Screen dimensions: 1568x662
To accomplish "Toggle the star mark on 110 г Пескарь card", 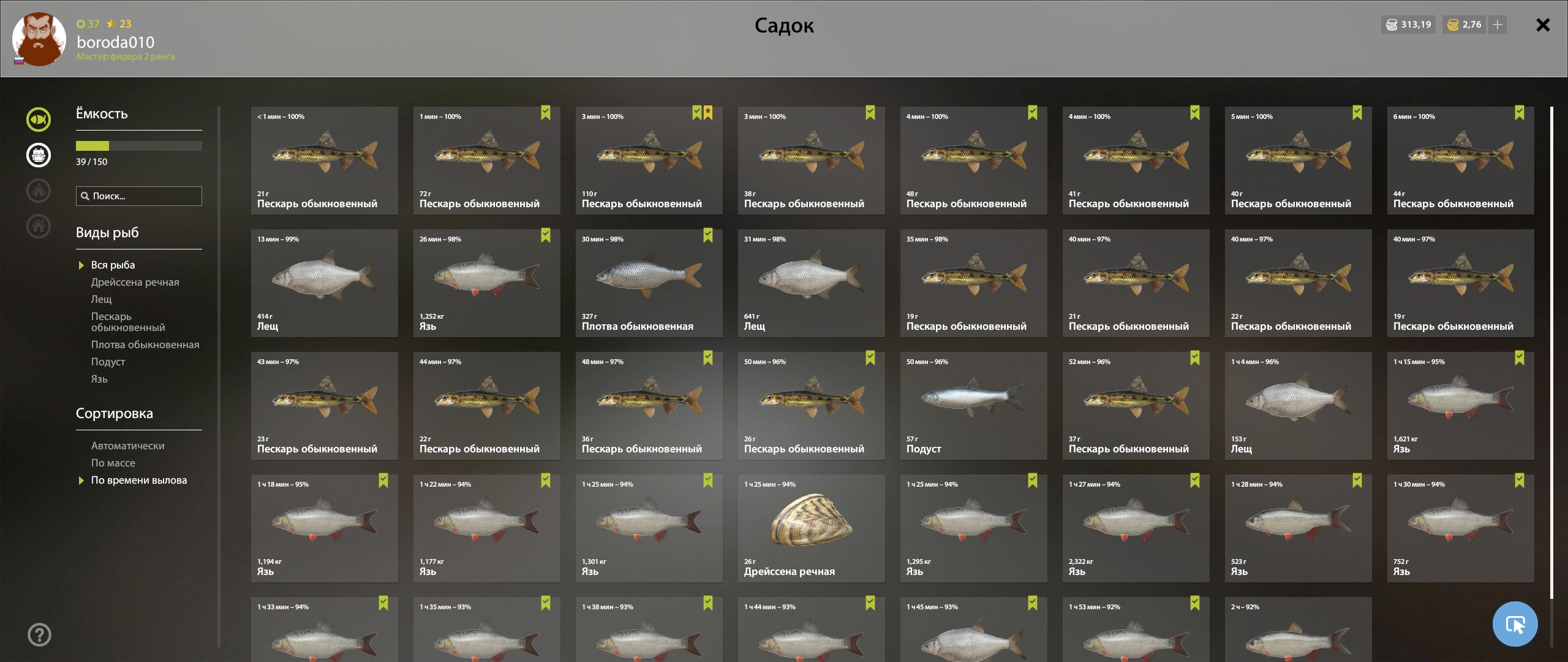I will (x=708, y=113).
